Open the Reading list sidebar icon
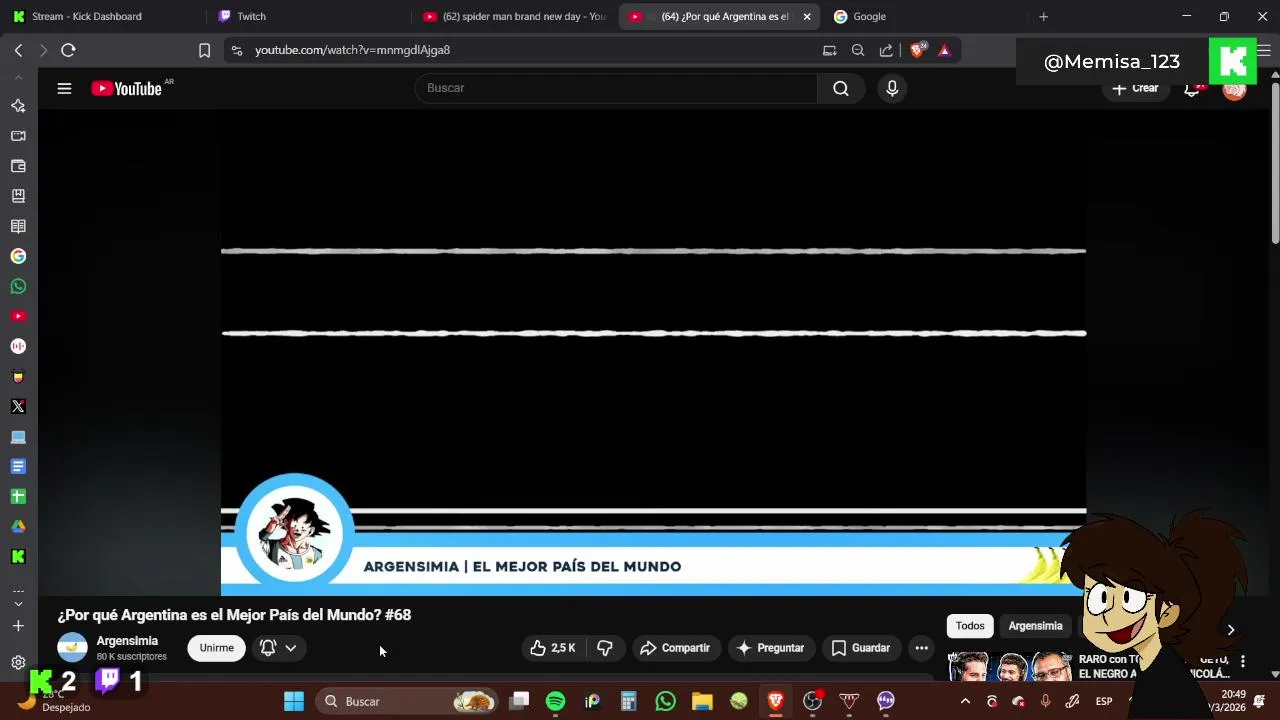Image resolution: width=1280 pixels, height=720 pixels. pos(18,226)
